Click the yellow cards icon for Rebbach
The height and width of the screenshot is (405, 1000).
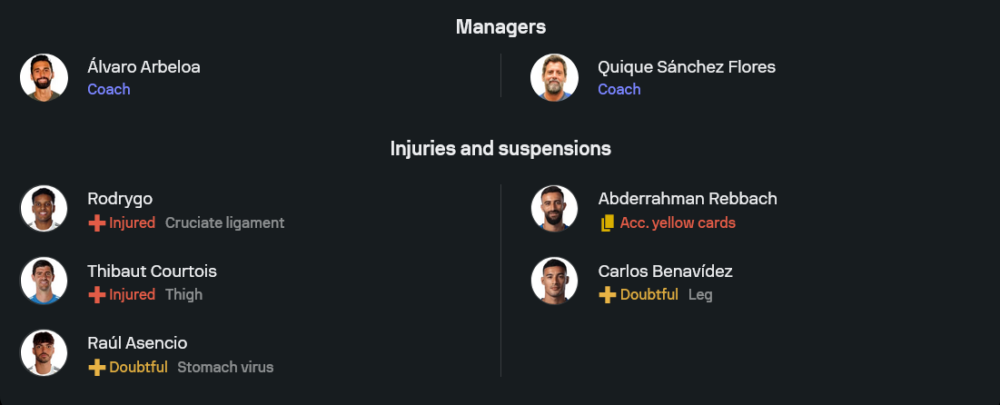(606, 223)
